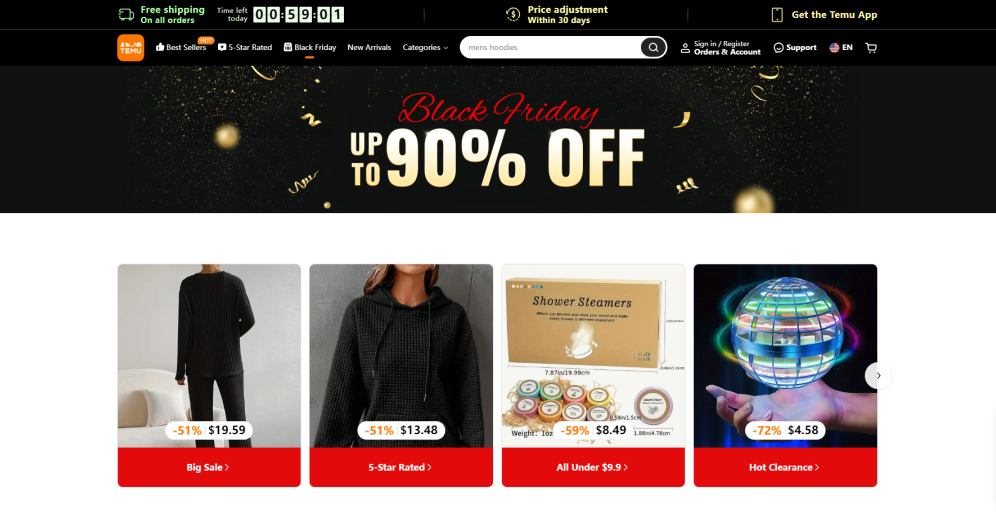Focus the mens hoodies search field

[x=550, y=48]
